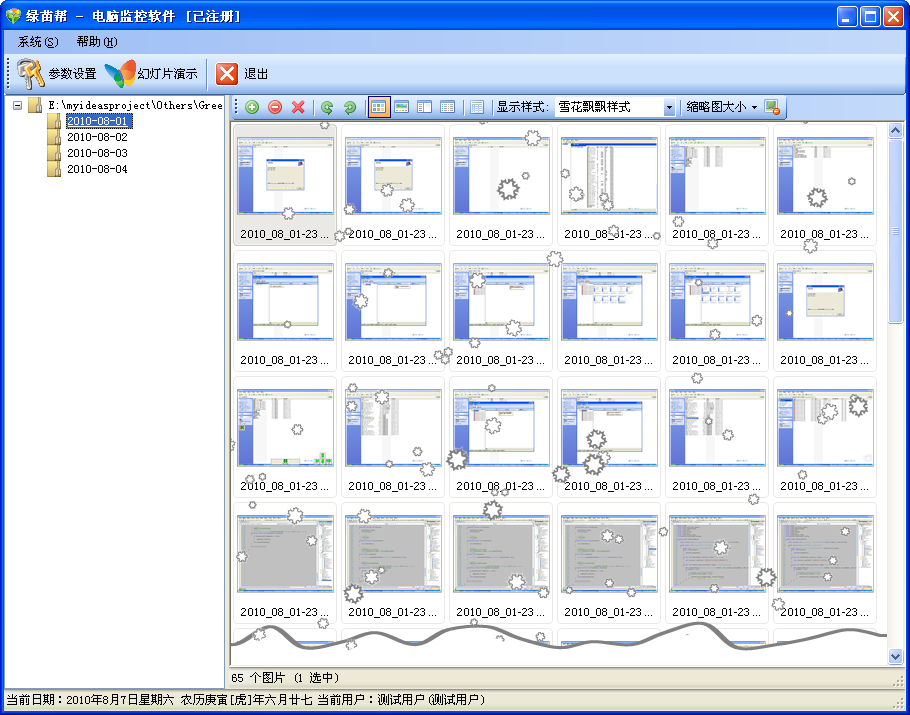Screen dimensions: 910x715
Task: Click the 退出 exit button
Action: pyautogui.click(x=242, y=74)
